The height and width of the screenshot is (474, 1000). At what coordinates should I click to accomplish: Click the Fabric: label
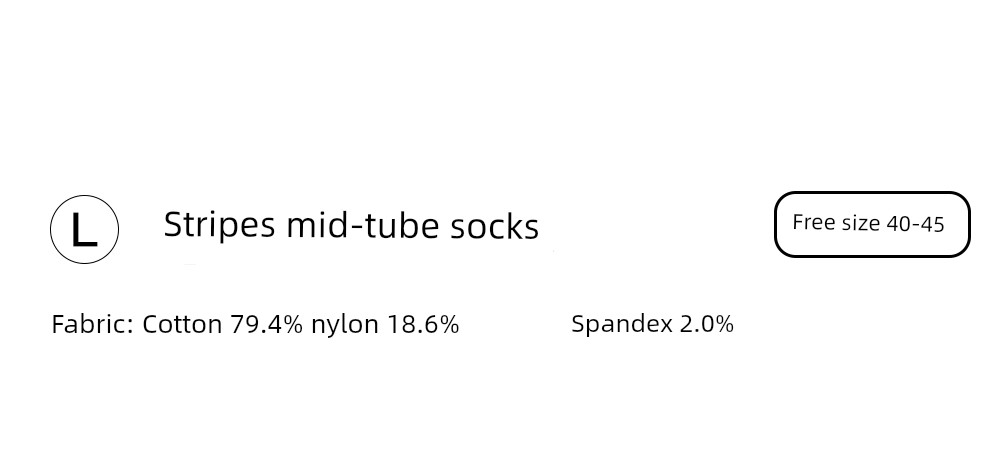(x=92, y=324)
